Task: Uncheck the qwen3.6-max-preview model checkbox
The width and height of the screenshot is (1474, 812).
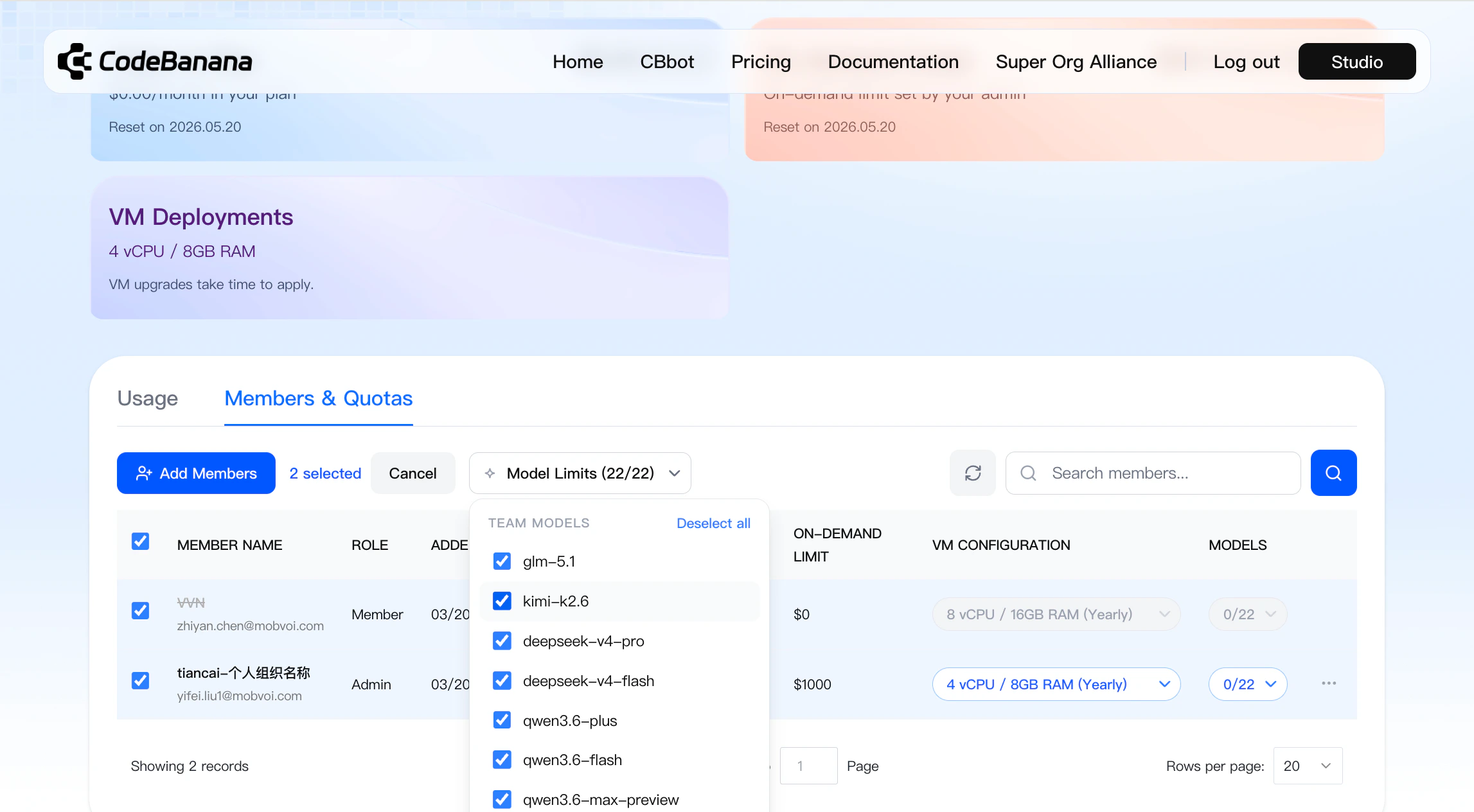Action: pos(502,800)
